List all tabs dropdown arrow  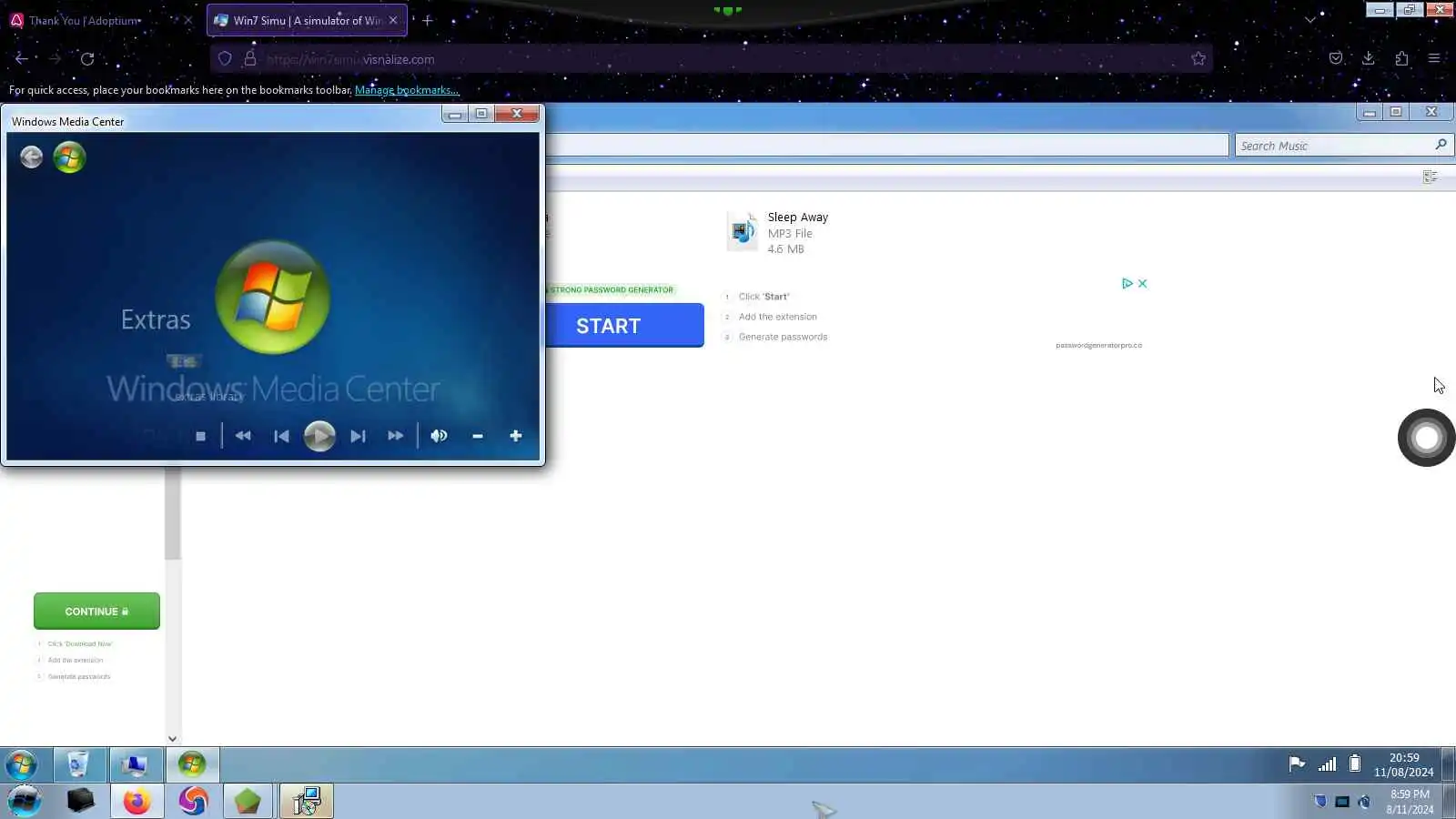tap(1309, 20)
